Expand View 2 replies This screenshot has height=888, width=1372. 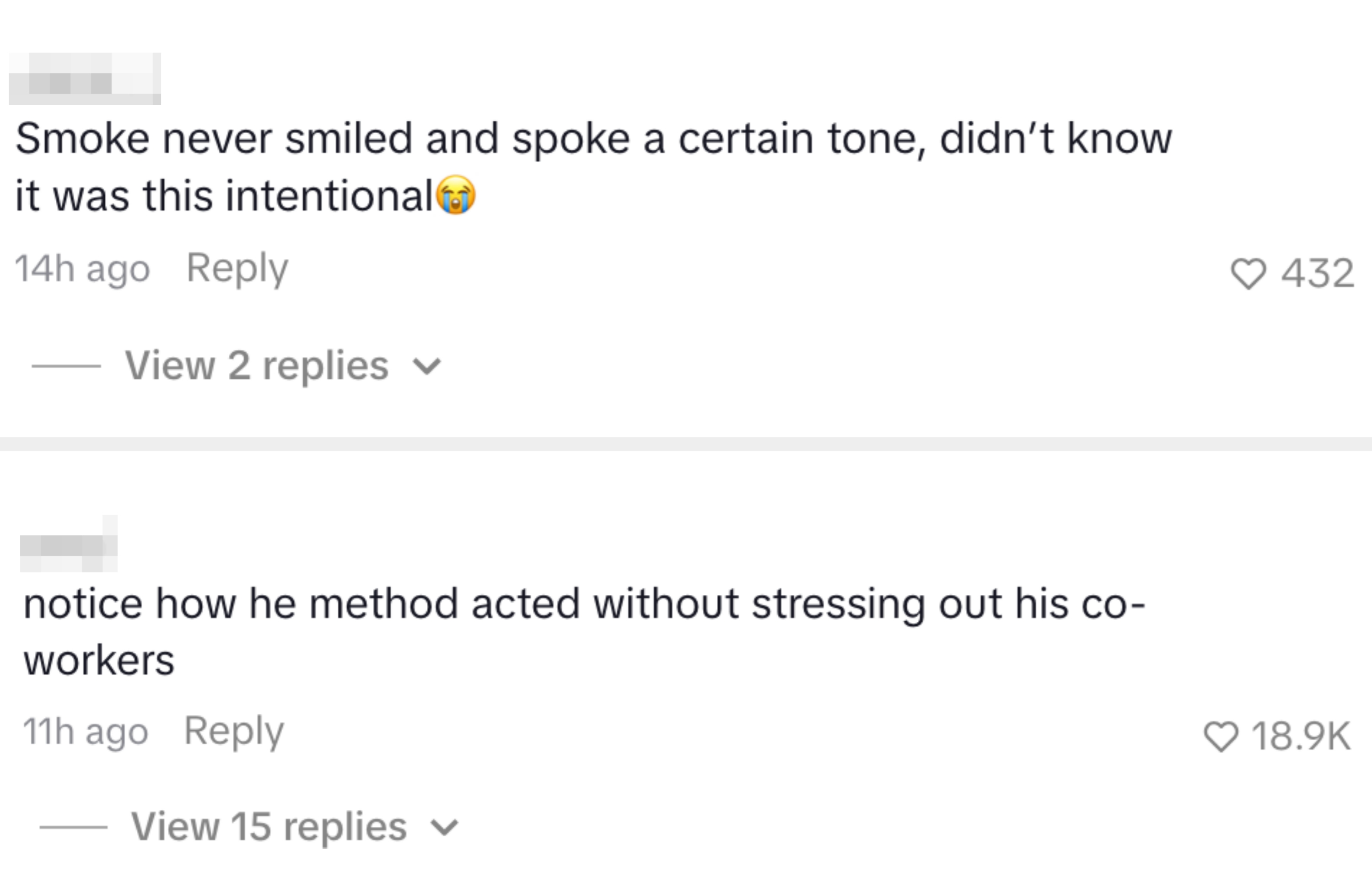coord(257,366)
